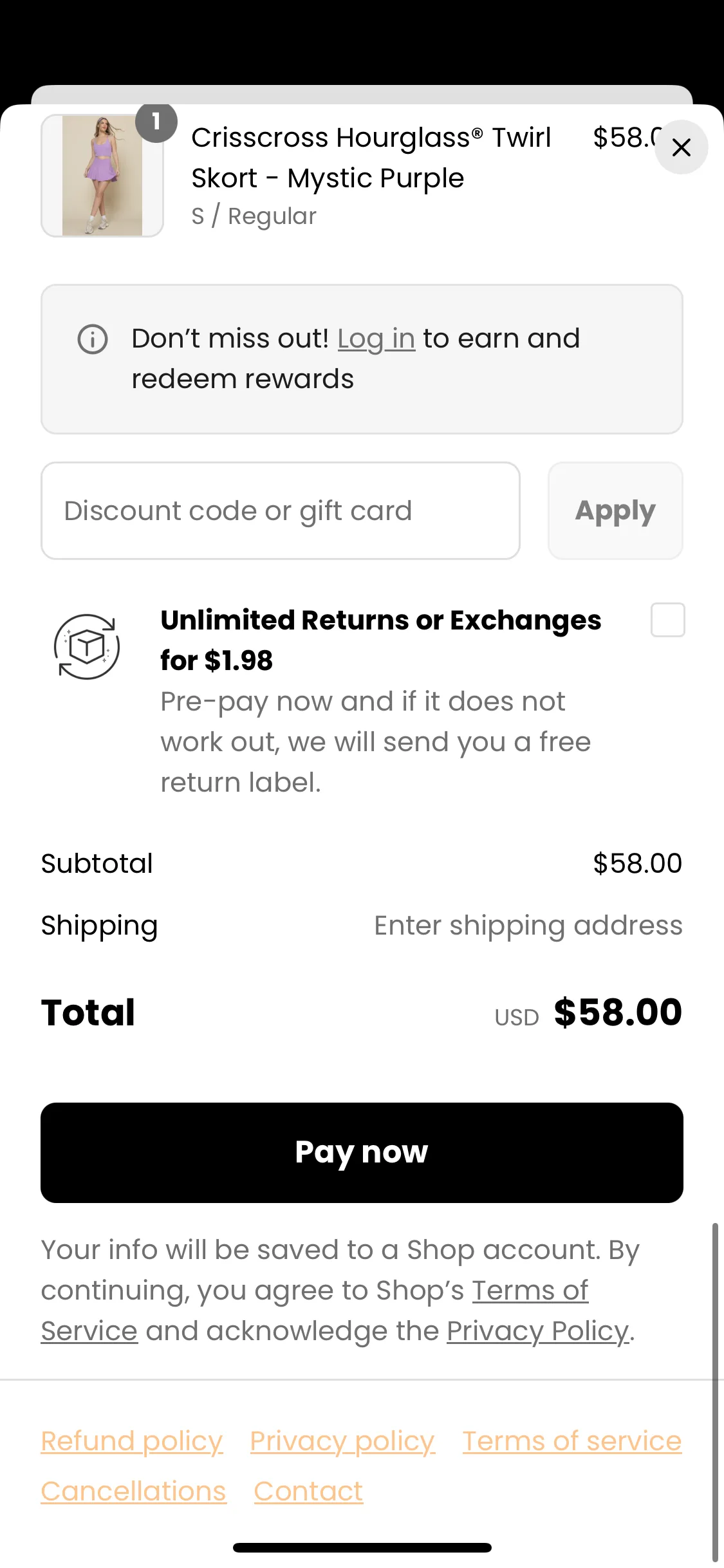Focus the discount code or gift card field
The height and width of the screenshot is (1568, 724).
[x=281, y=510]
